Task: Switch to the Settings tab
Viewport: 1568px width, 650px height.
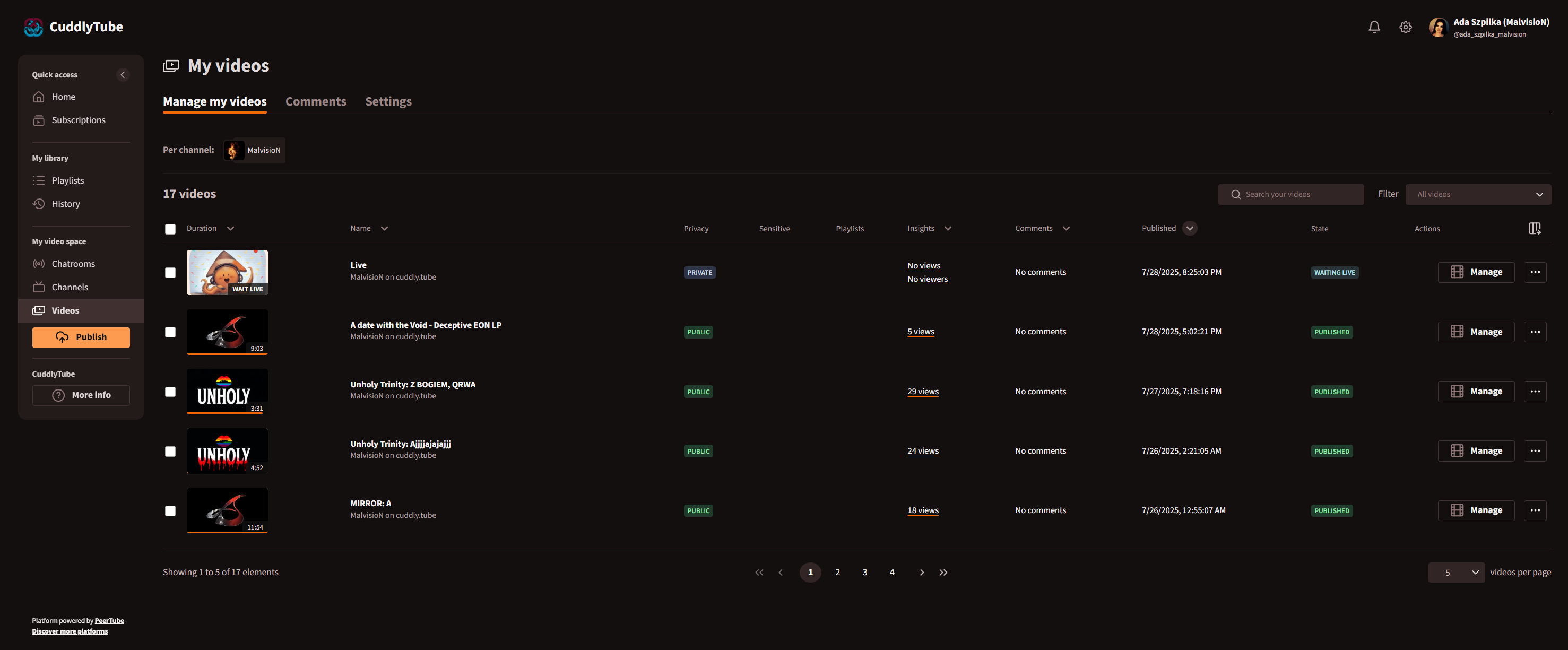Action: (x=388, y=102)
